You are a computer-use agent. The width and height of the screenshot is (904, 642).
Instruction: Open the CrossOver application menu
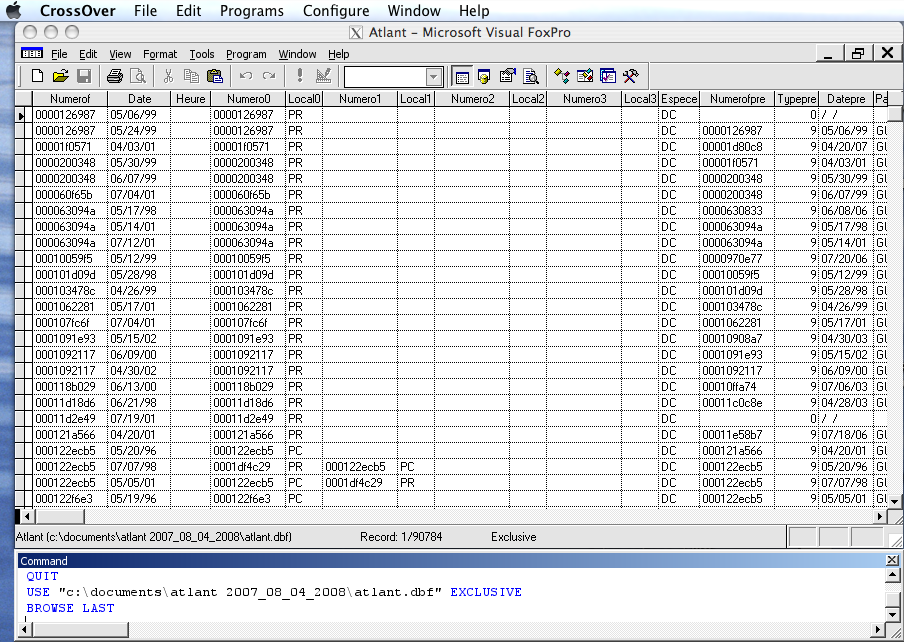tap(77, 10)
